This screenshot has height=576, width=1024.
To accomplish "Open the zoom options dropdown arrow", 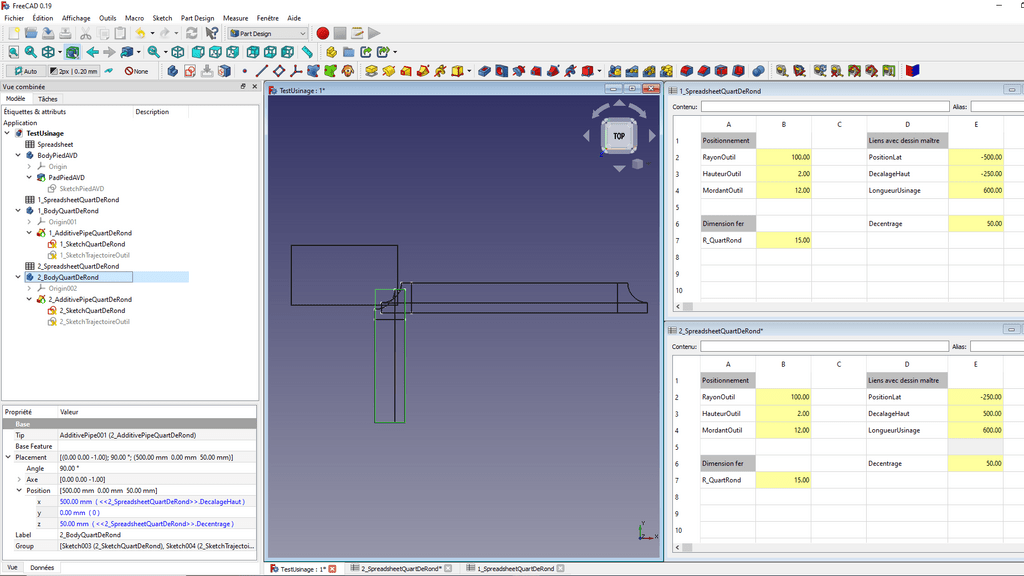I will coord(166,52).
